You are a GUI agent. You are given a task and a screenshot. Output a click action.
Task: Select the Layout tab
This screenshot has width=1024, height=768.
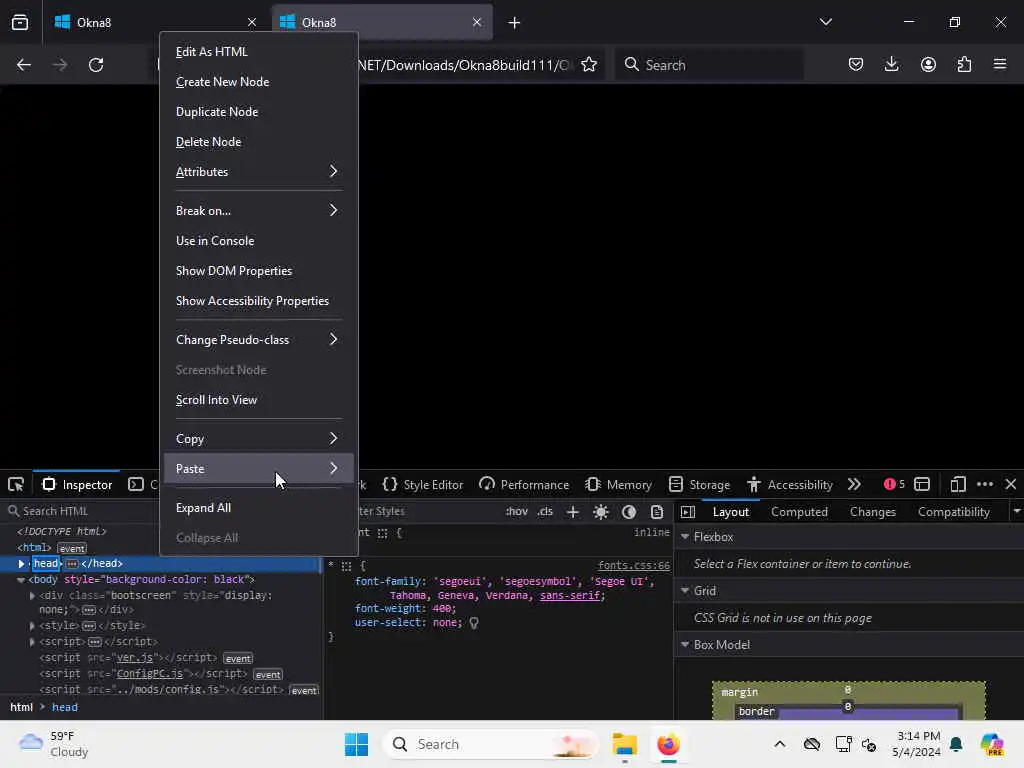(x=730, y=512)
